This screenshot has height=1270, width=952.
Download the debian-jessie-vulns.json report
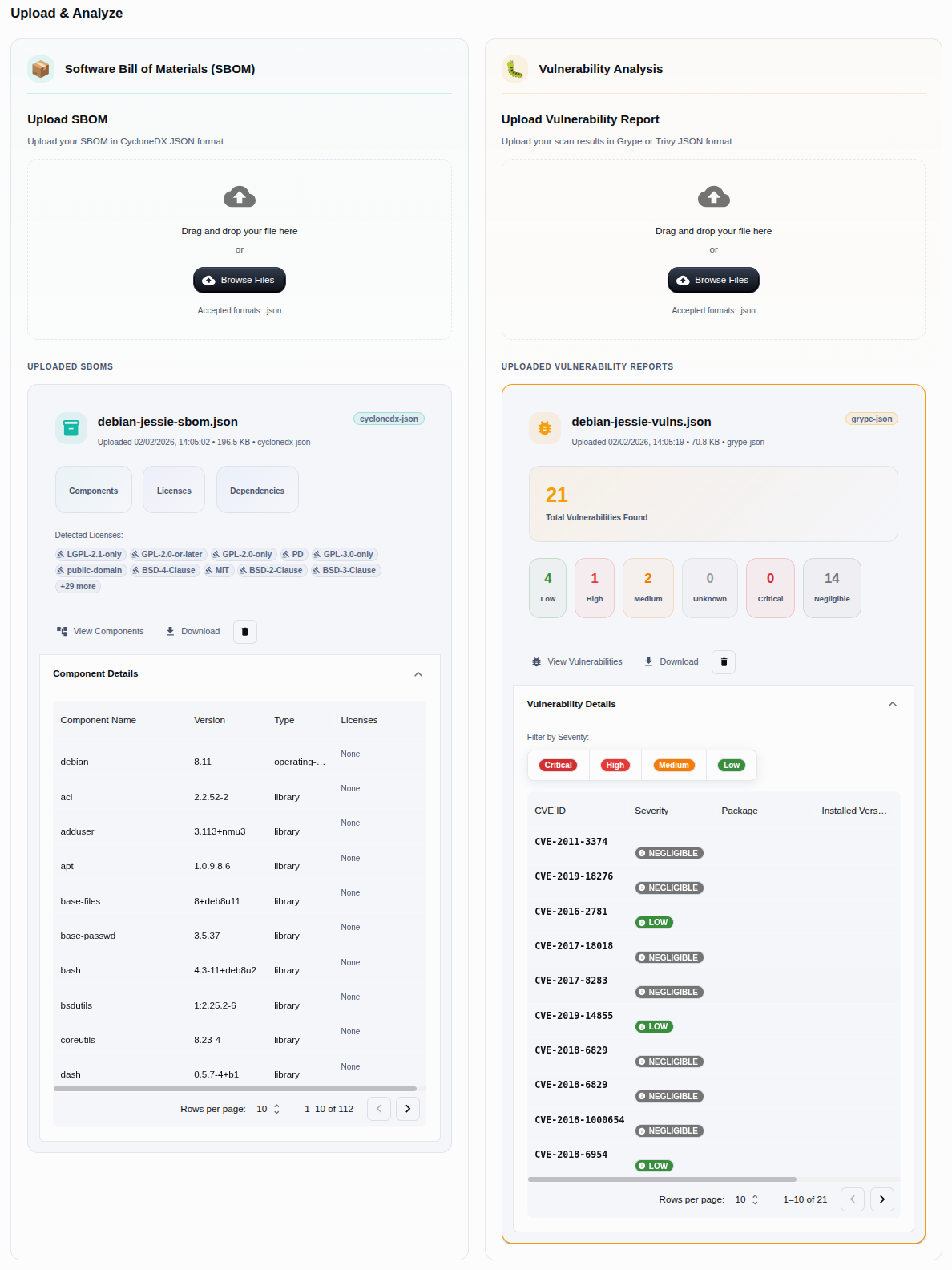(x=672, y=662)
